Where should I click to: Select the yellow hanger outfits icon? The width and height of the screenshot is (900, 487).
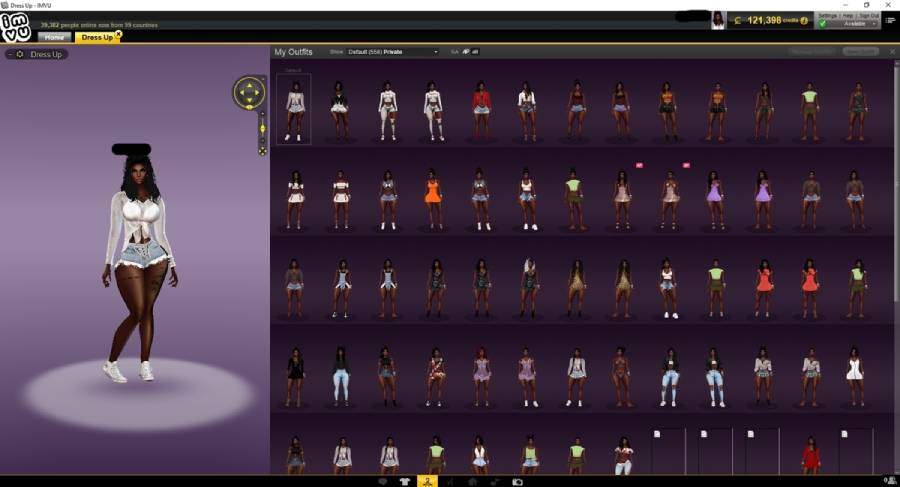427,481
